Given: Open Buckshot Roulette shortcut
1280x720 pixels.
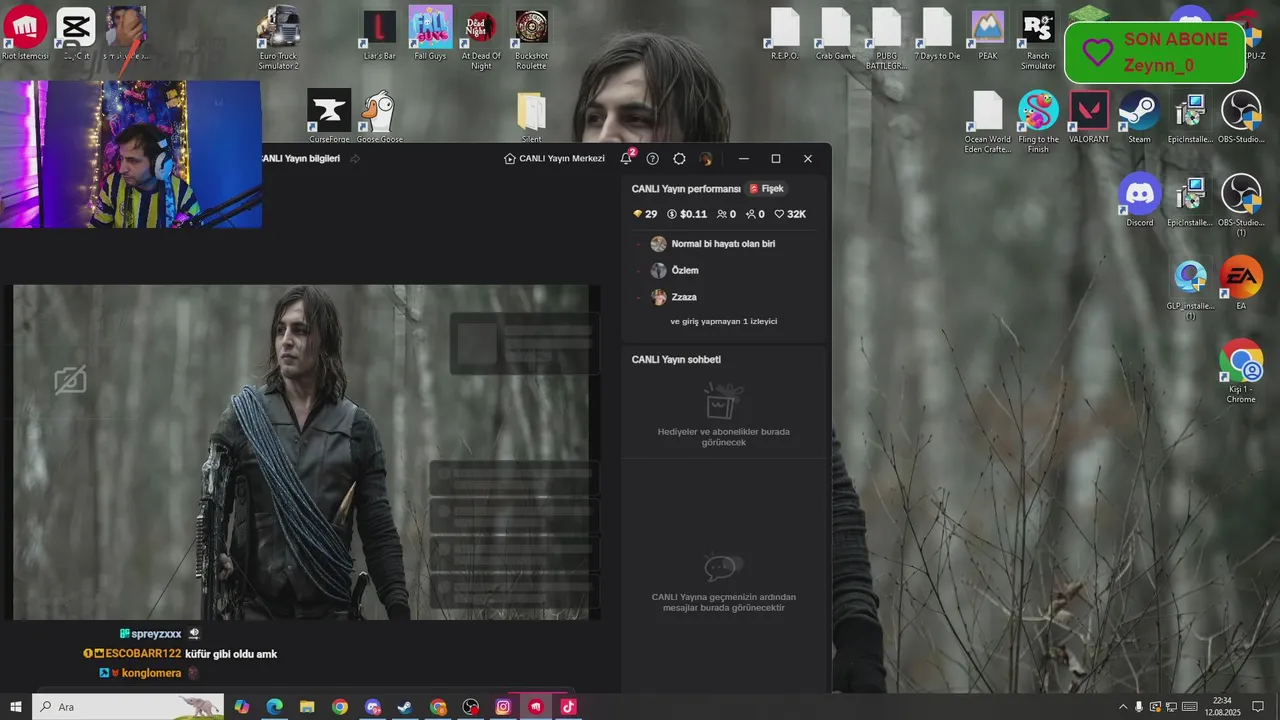Looking at the screenshot, I should tap(531, 38).
